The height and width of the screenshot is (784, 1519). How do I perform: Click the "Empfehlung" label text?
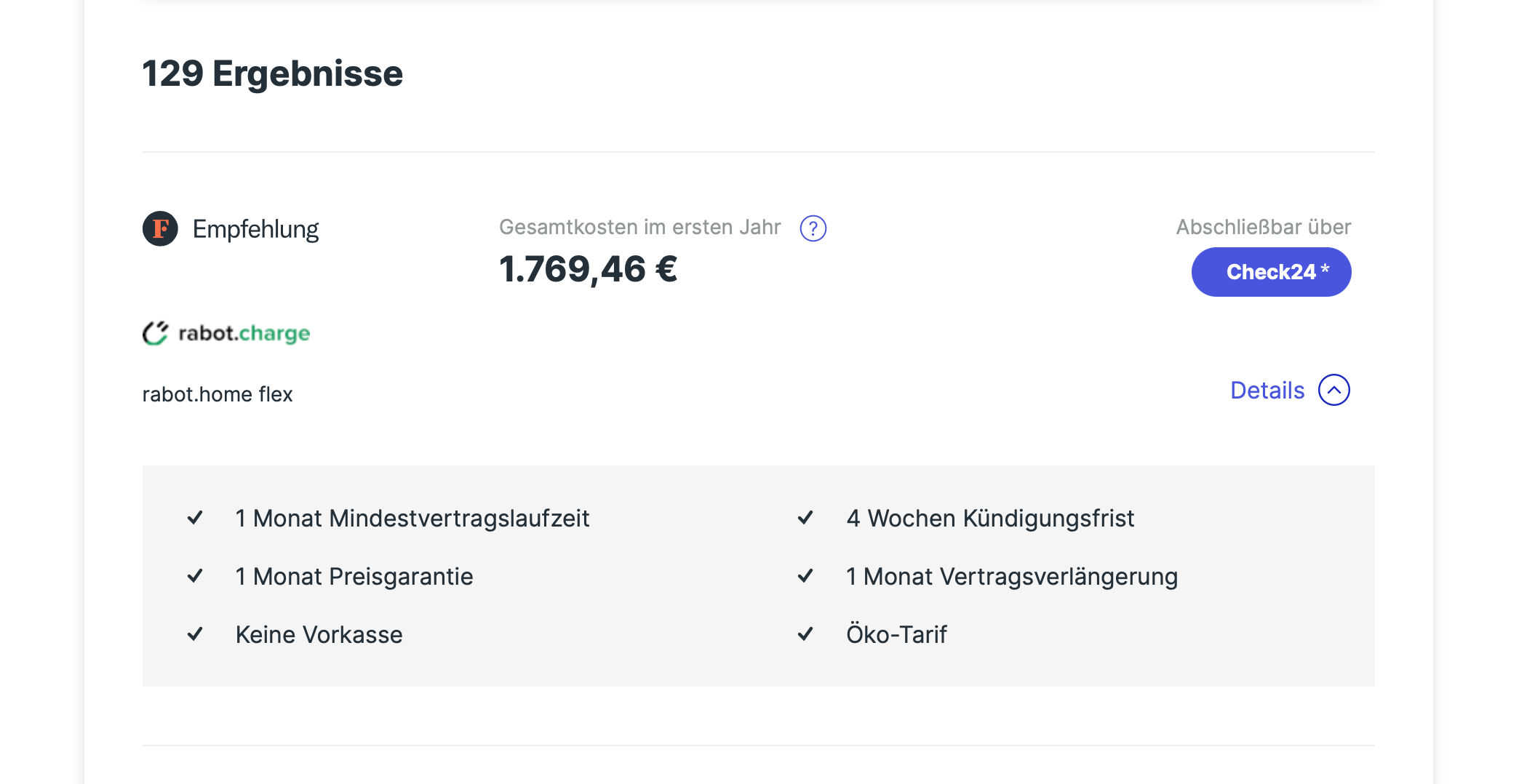tap(255, 229)
